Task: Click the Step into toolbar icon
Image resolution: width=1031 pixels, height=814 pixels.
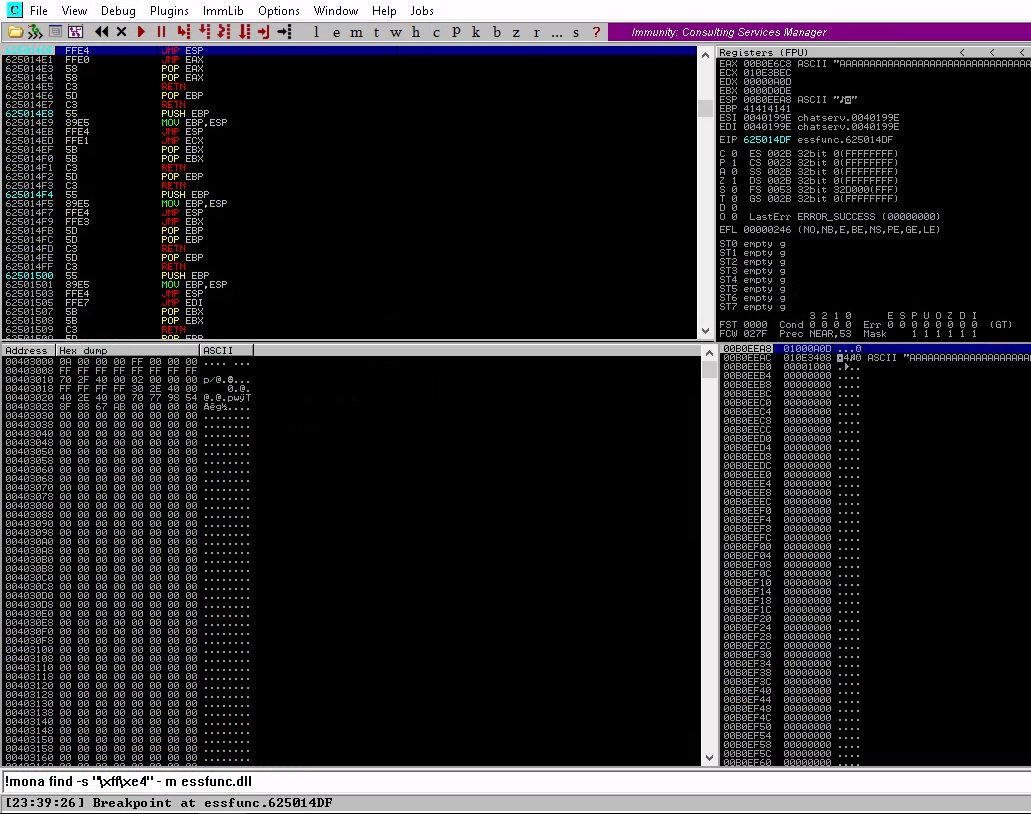Action: 183,32
